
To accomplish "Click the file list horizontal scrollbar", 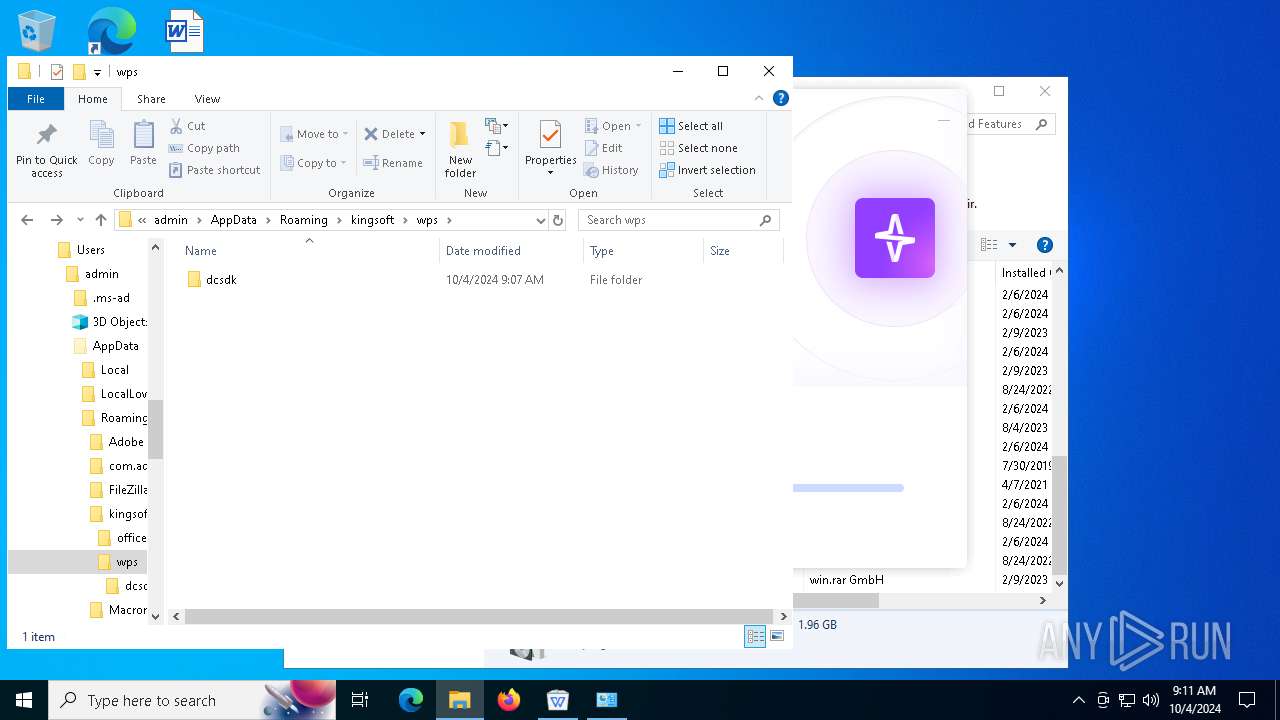I will point(479,617).
